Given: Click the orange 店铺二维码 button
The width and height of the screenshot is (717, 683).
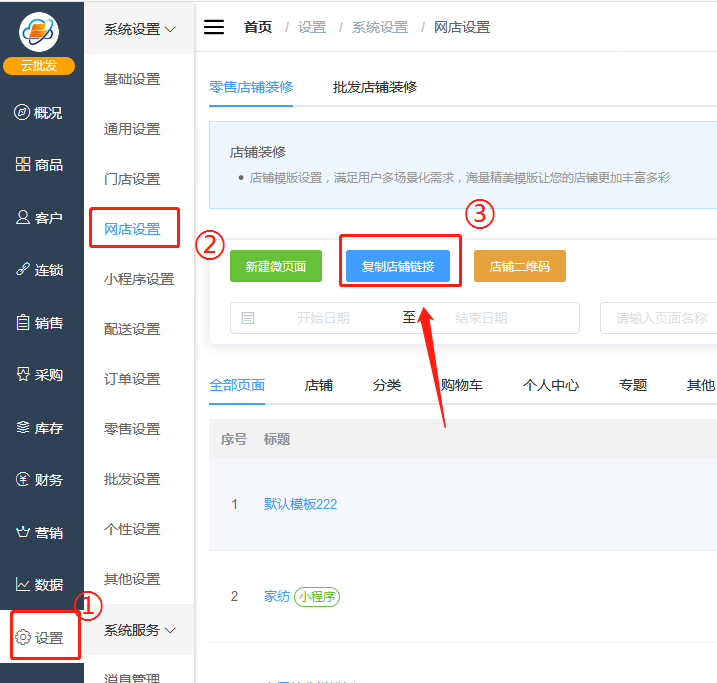Looking at the screenshot, I should click(x=519, y=267).
